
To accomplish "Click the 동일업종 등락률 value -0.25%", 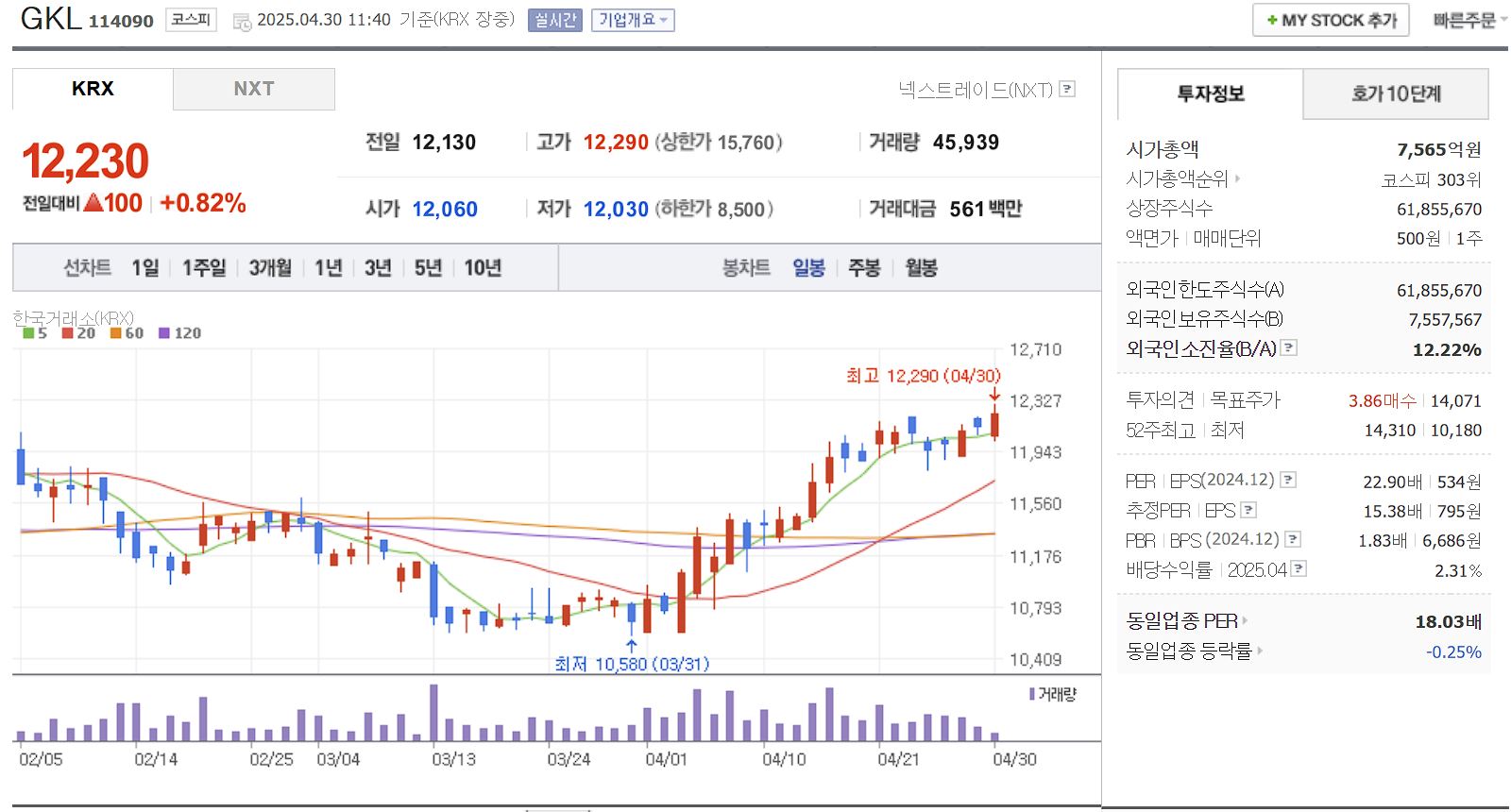I will 1454,651.
